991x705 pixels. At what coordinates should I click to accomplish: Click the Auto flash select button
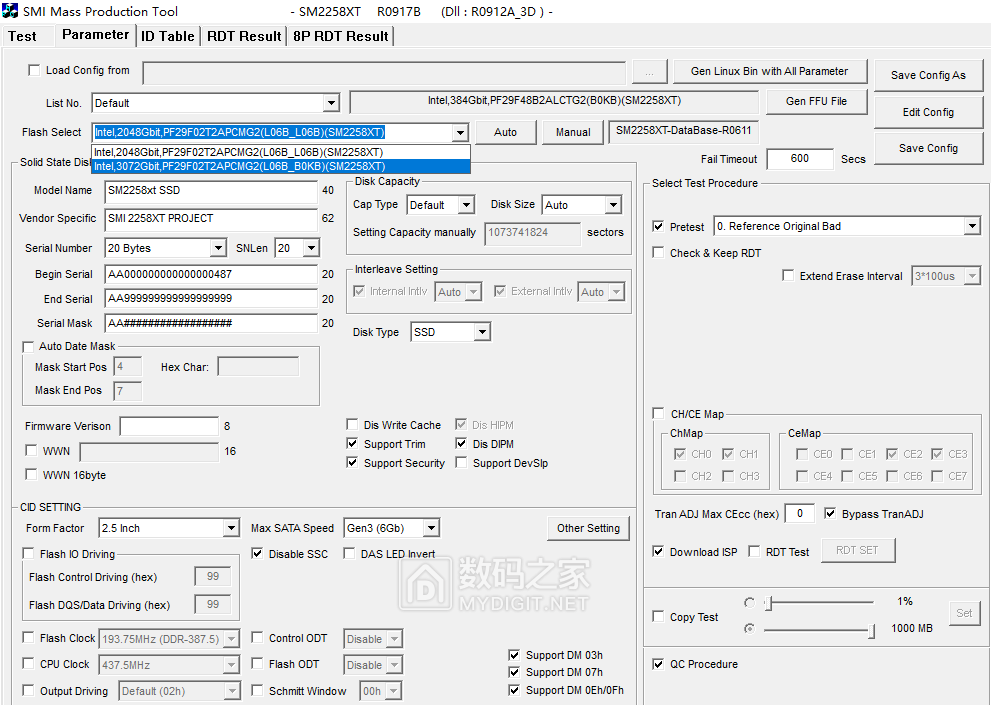[506, 132]
